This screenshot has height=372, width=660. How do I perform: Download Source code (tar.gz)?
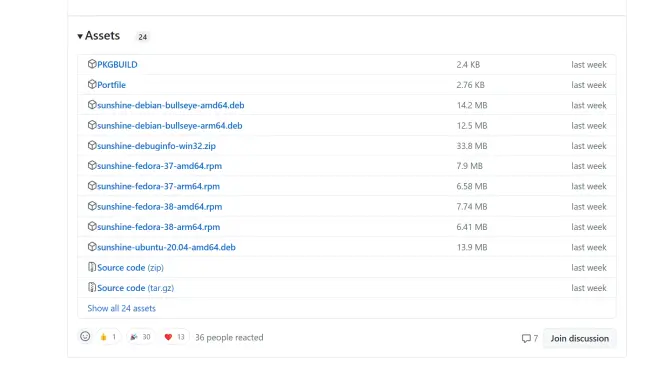136,288
